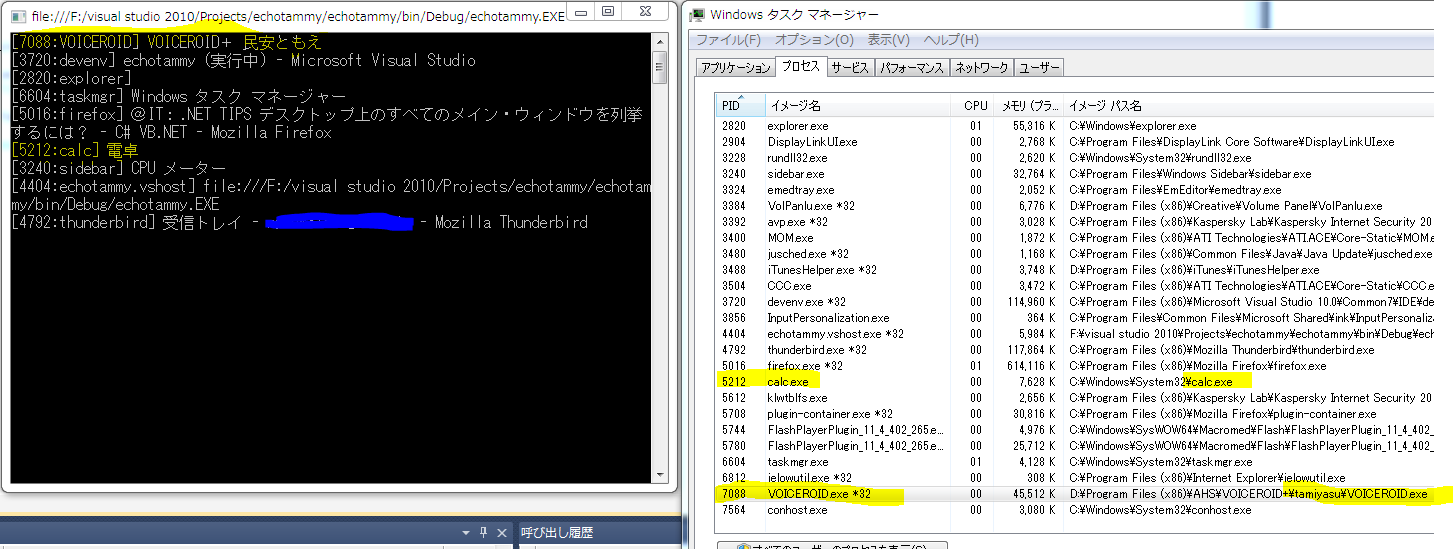Viewport: 1453px width, 549px height.
Task: Select the DisplayLinkUI.exe process row
Action: pos(1084,142)
